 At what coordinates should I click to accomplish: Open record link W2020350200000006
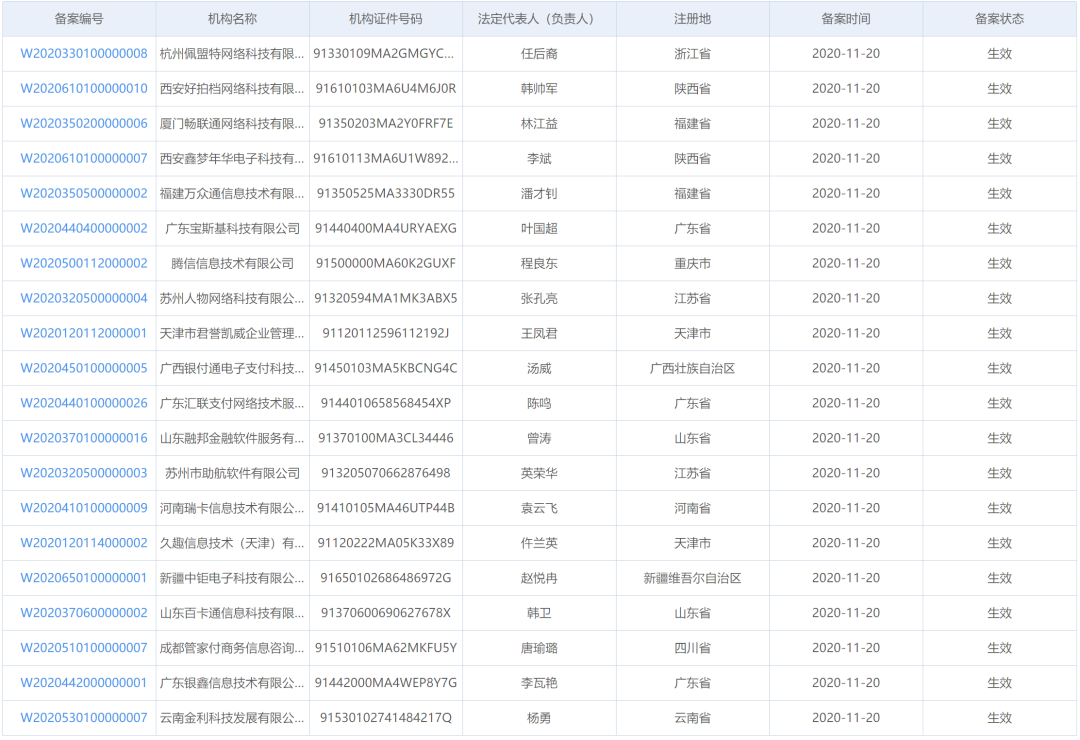click(x=84, y=124)
